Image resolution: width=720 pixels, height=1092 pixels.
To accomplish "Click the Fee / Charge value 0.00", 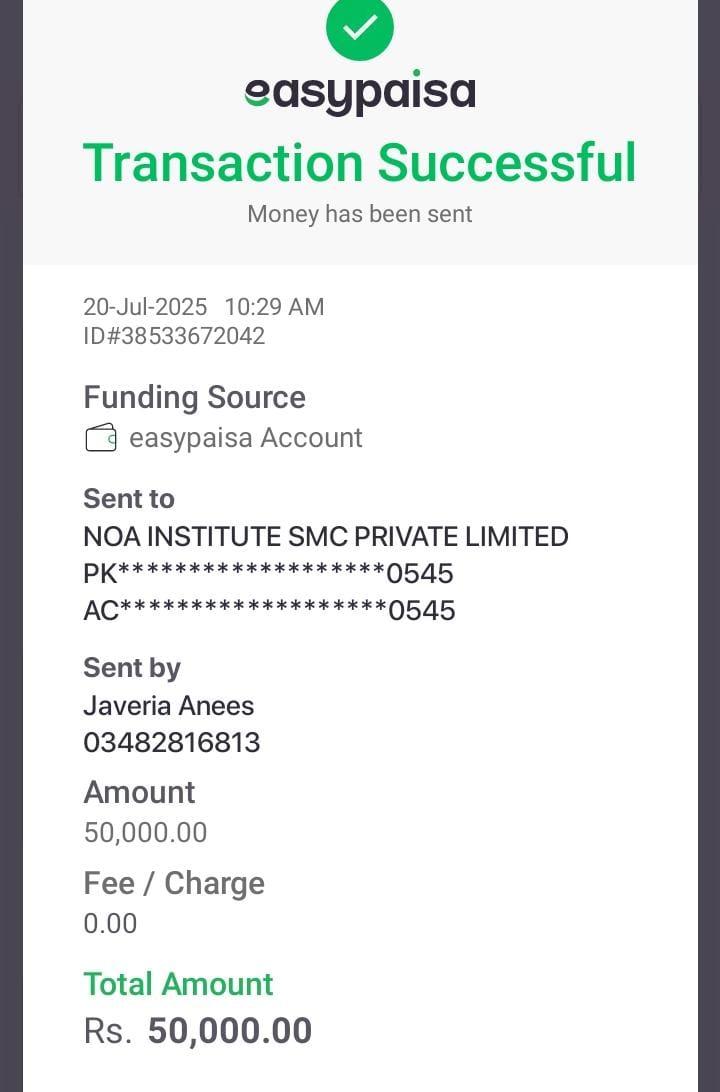I will point(110,923).
